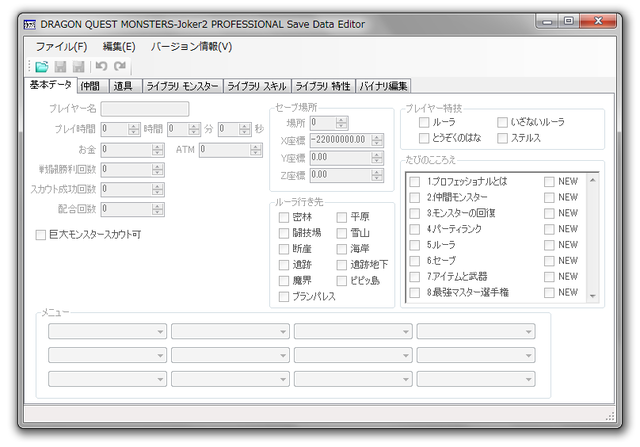This screenshot has width=640, height=447.
Task: Enable the ルーラ player skill checkbox
Action: pos(424,122)
